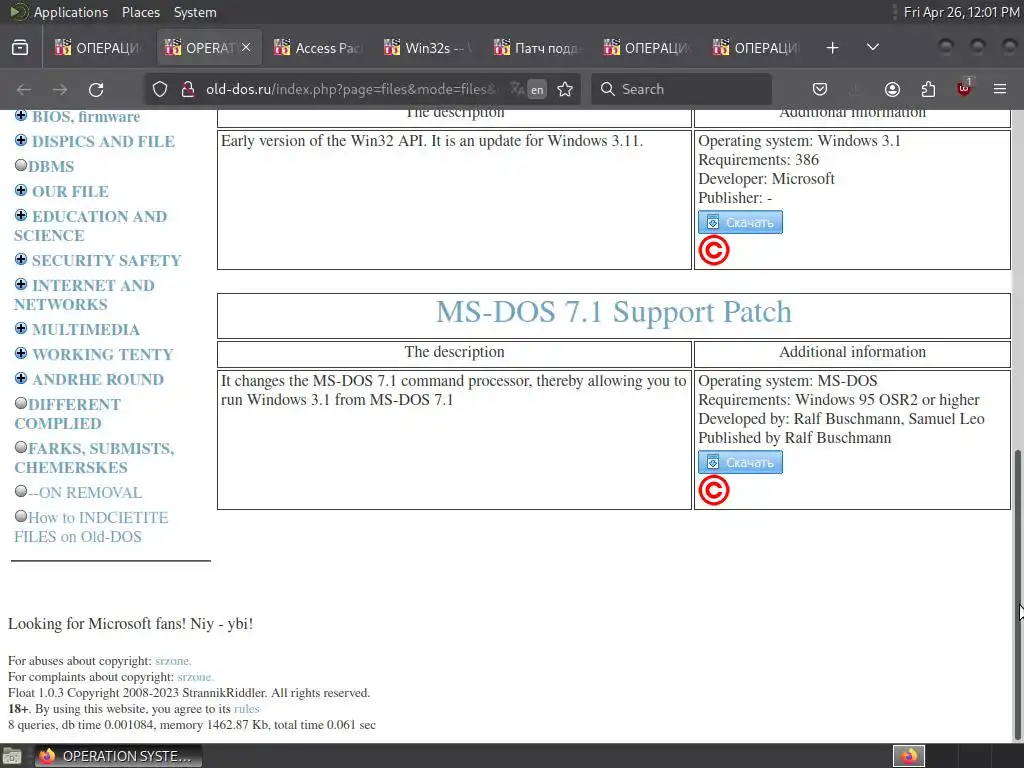This screenshot has height=768, width=1024.
Task: Click the copyright icon under MS-DOS patch
Action: coord(714,490)
